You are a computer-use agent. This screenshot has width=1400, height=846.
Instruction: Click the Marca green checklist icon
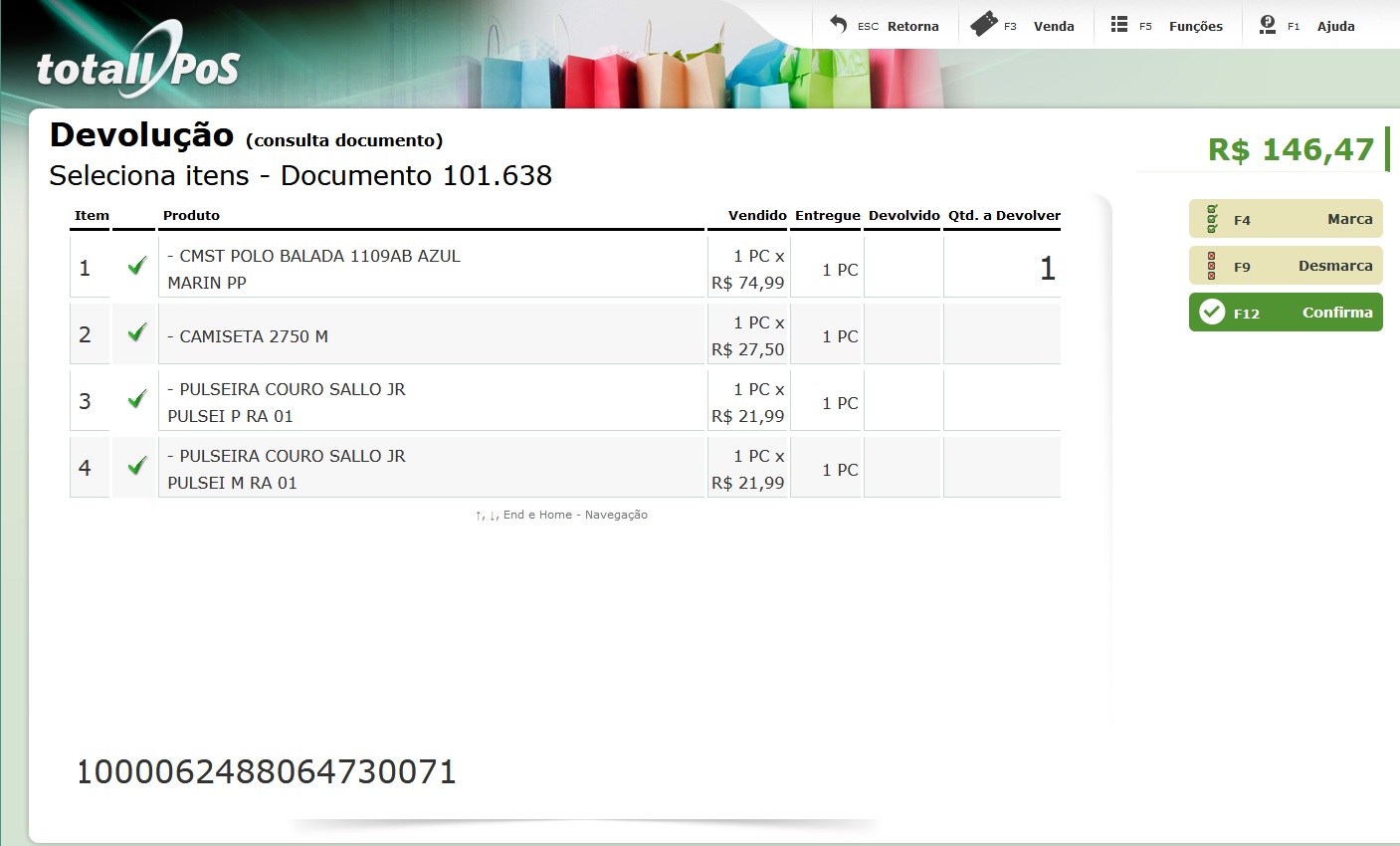click(1212, 219)
